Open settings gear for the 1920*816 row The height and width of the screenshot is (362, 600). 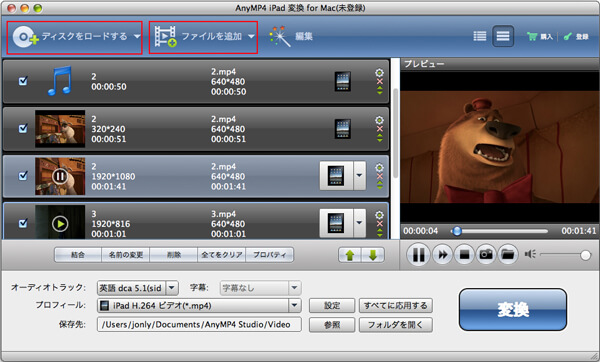(379, 215)
